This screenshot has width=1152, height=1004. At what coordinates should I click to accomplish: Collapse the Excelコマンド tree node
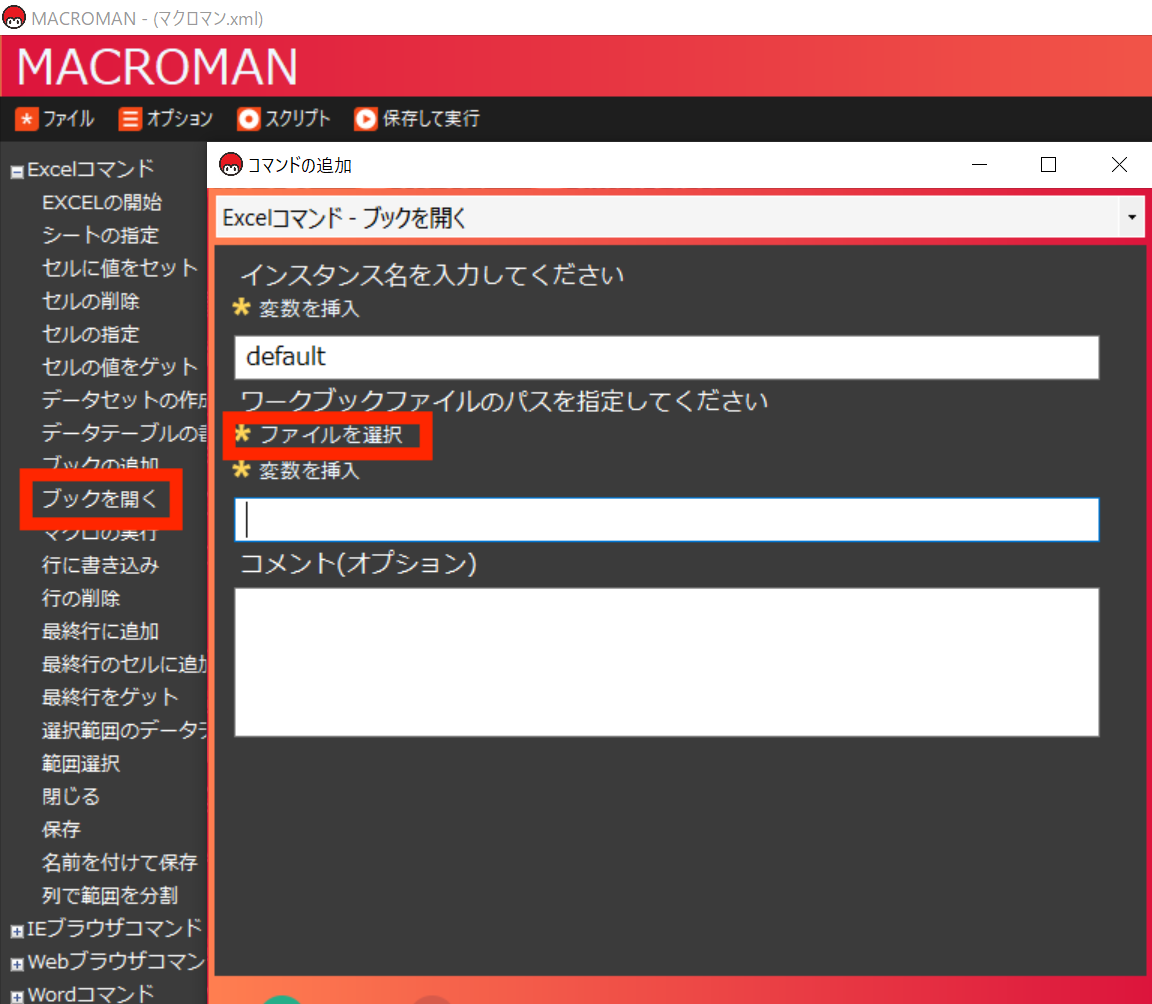click(x=17, y=172)
